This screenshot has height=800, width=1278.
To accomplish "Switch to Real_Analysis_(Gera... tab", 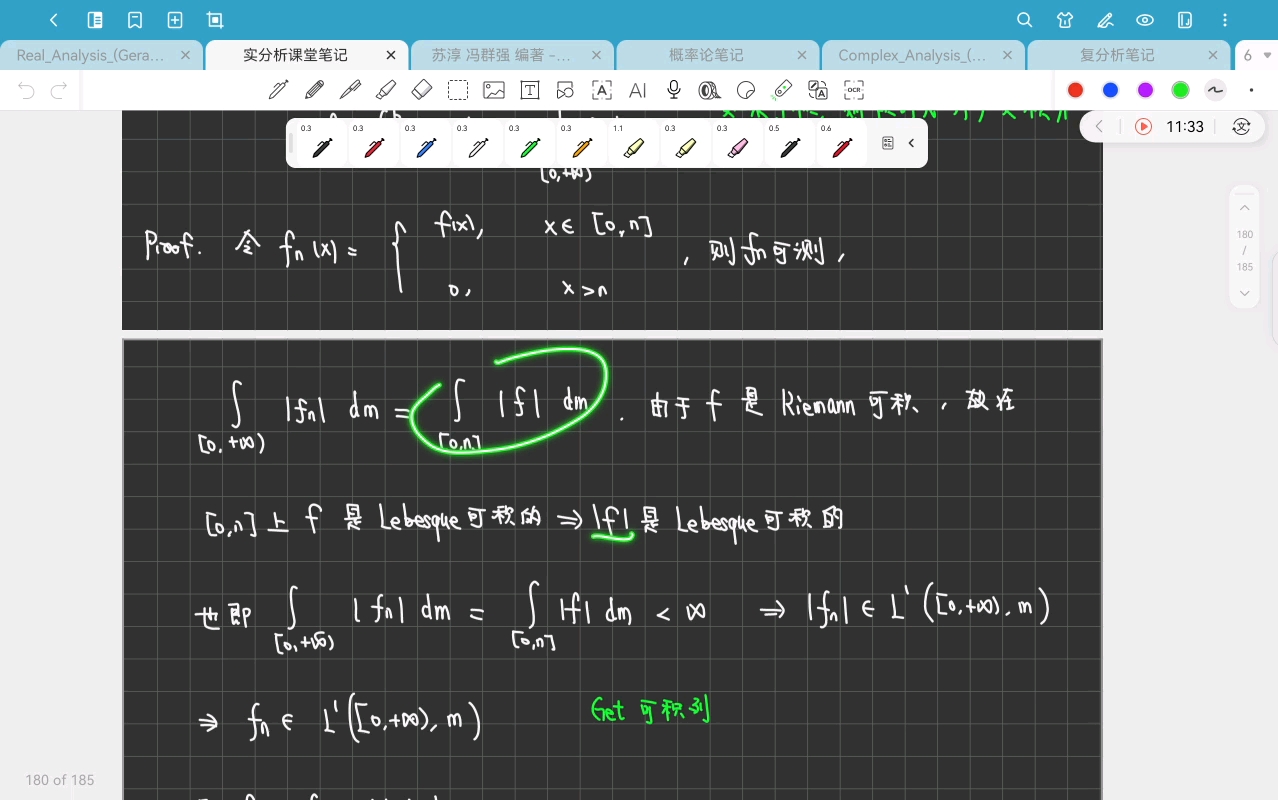I will 90,55.
